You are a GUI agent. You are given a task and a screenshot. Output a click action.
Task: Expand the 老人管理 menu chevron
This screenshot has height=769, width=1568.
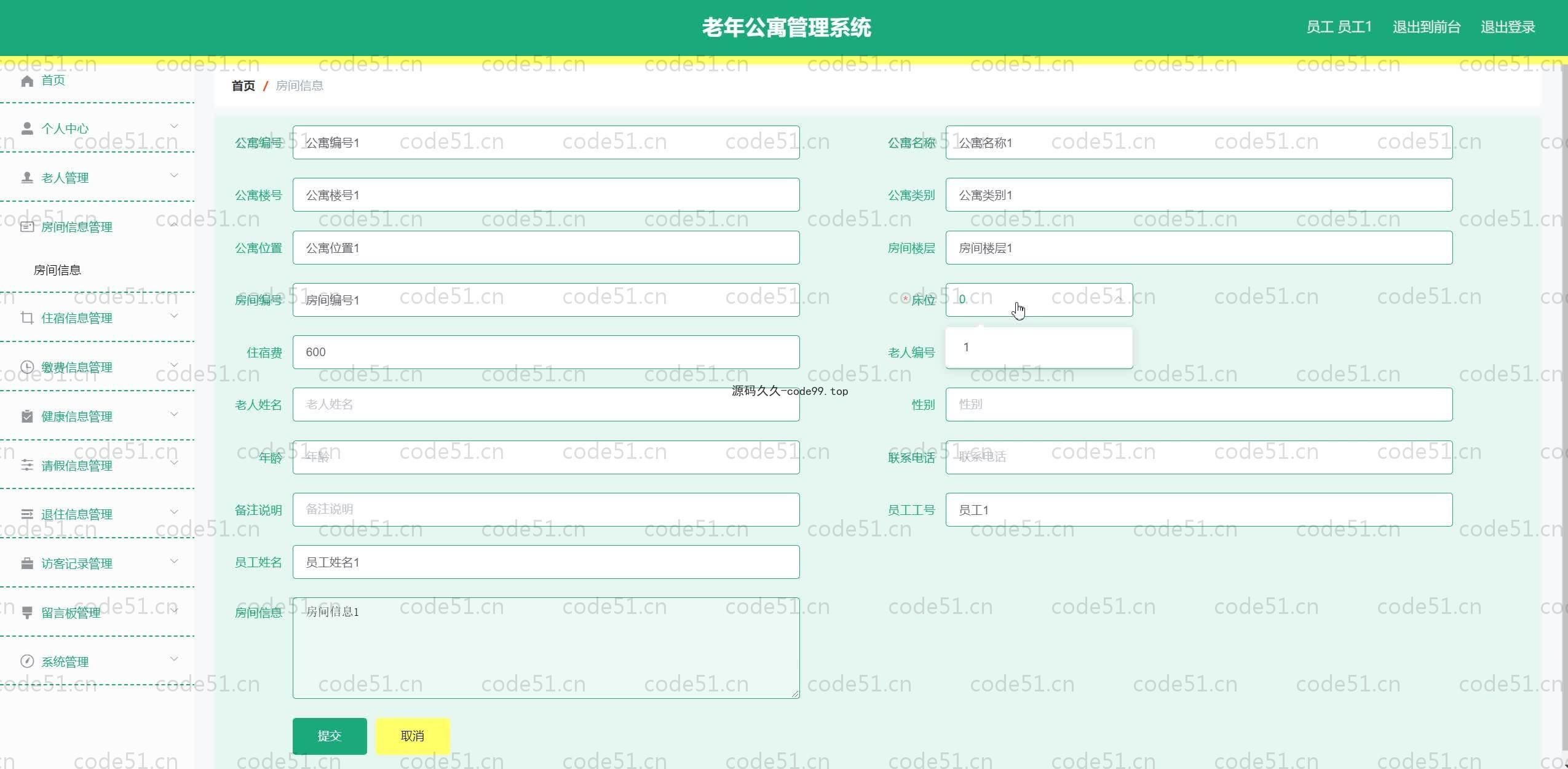pos(174,176)
